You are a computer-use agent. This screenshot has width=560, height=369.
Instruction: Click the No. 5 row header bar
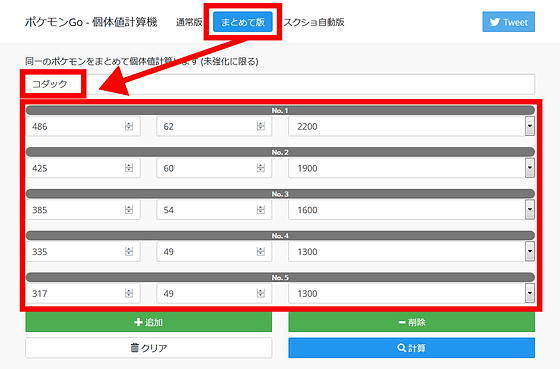click(280, 278)
